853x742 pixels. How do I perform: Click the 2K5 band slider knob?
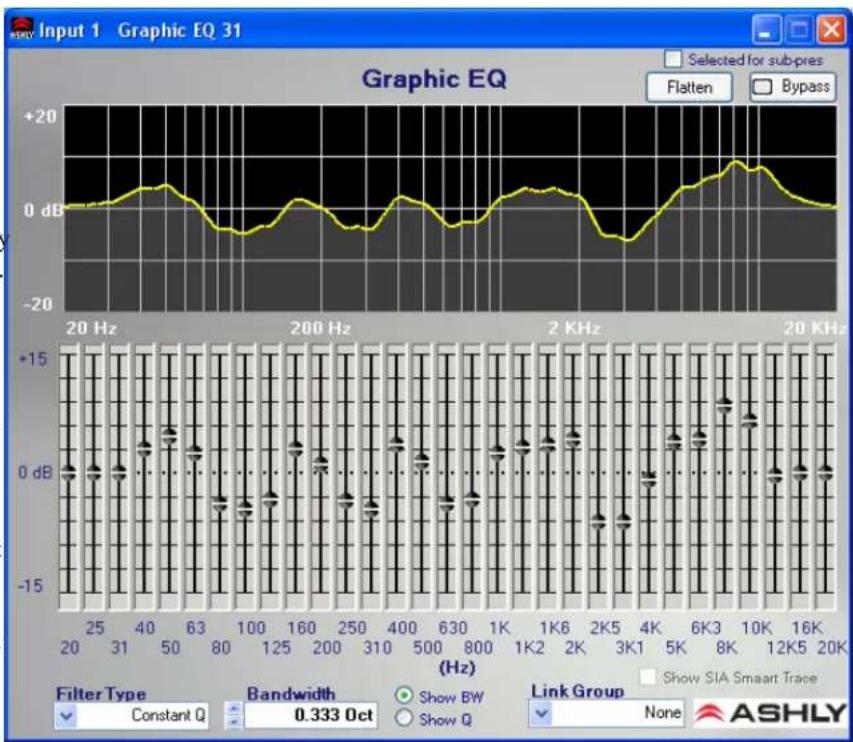coord(598,521)
